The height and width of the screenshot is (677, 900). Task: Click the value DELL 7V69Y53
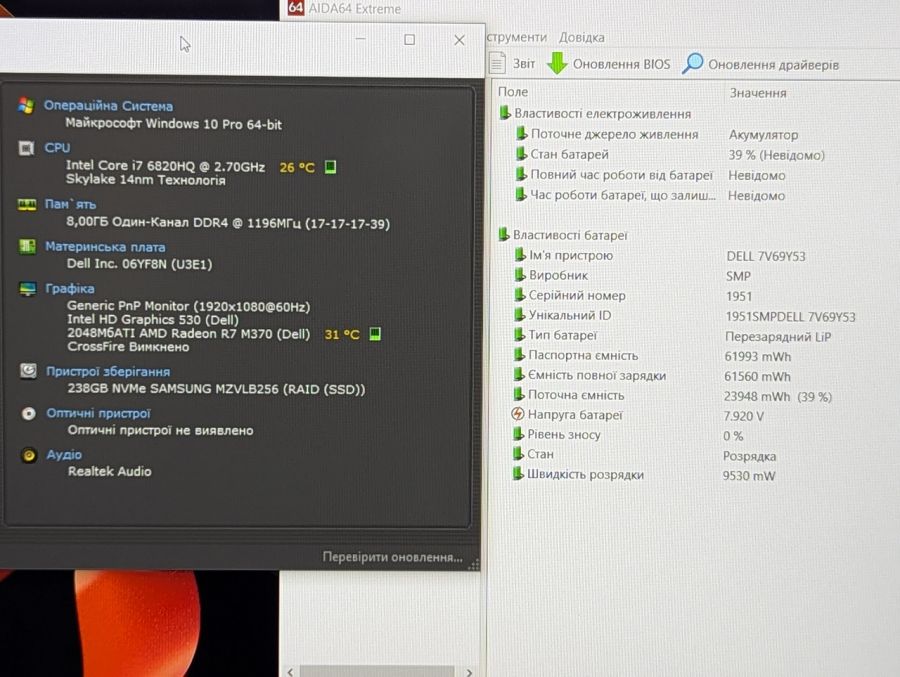766,256
